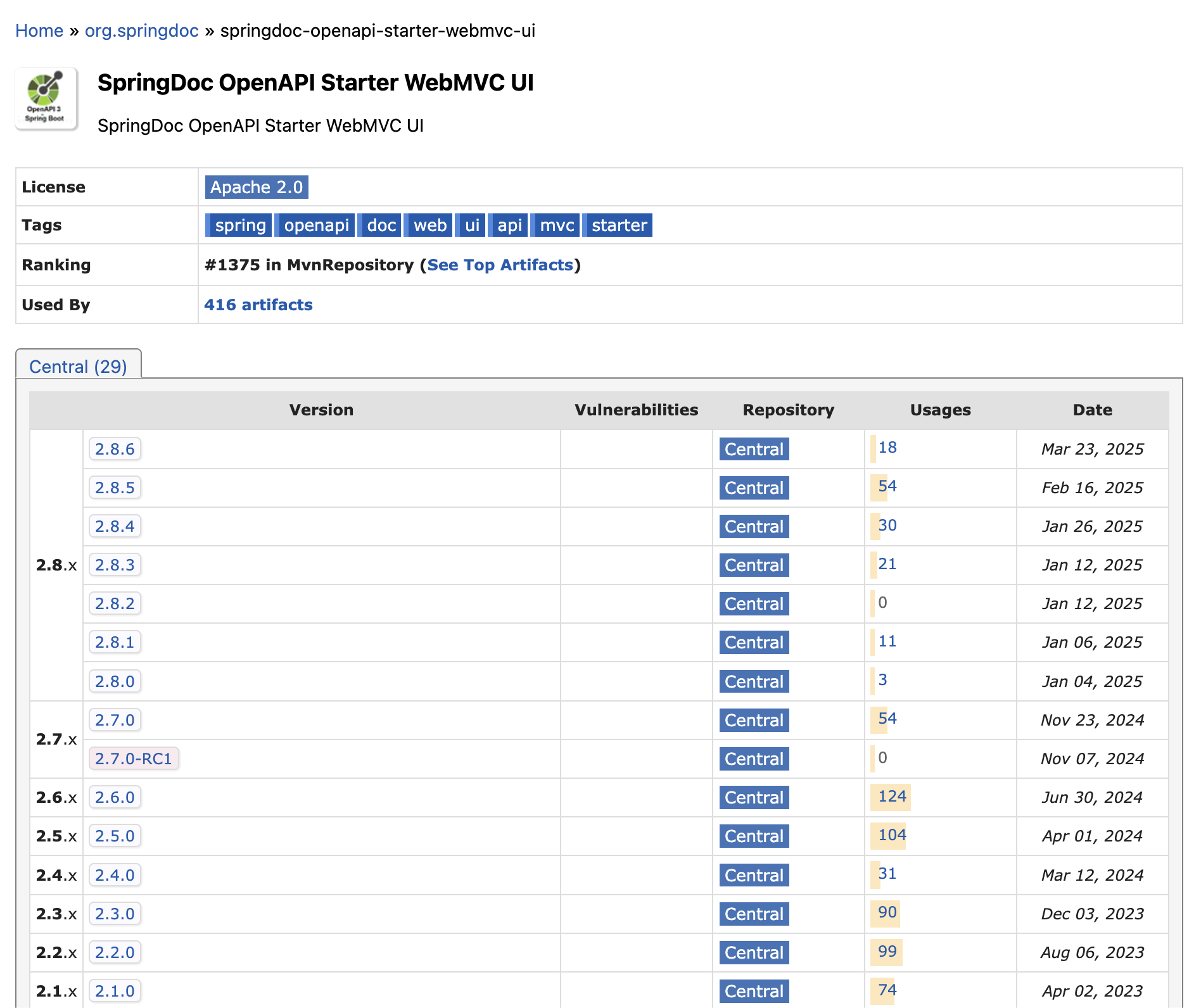The height and width of the screenshot is (1008, 1201).
Task: Open the Apache 2.0 license badge
Action: tap(257, 187)
